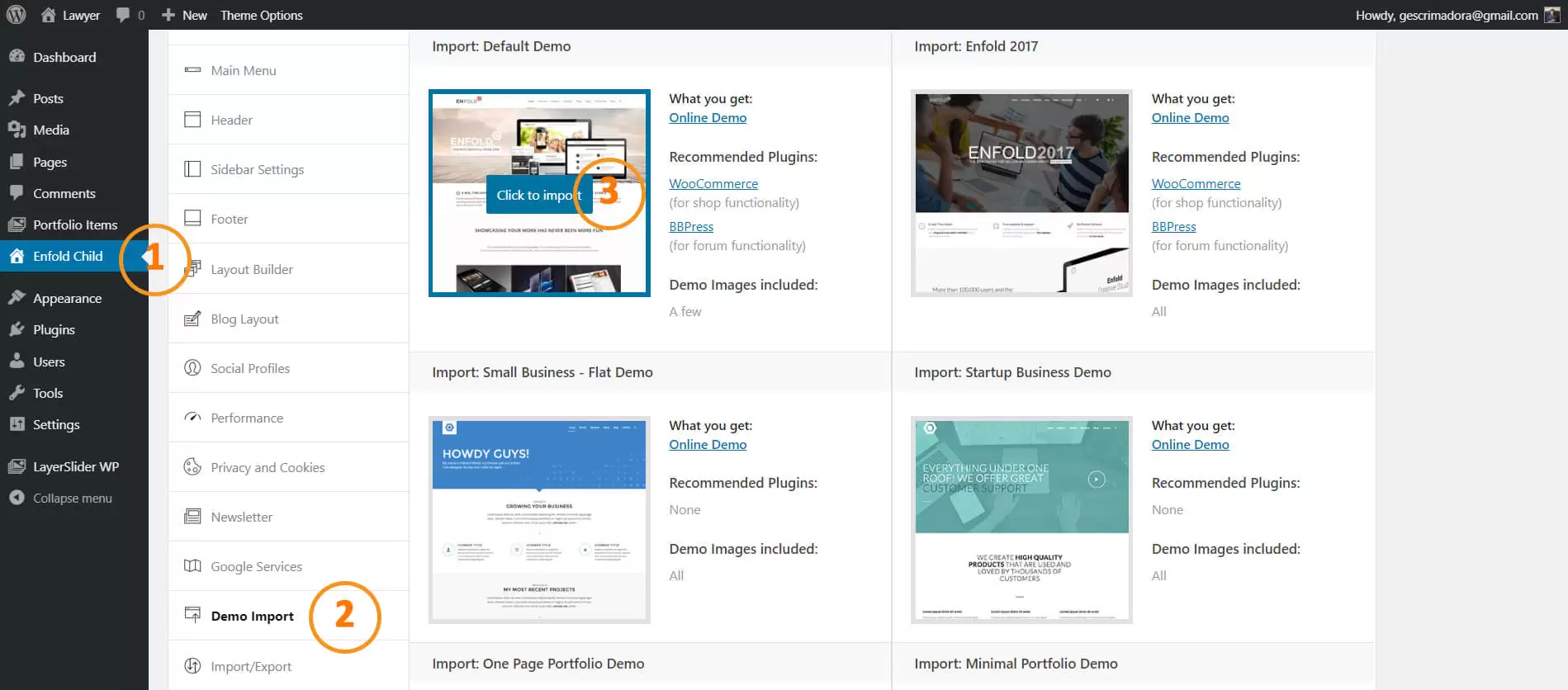
Task: Click the Privacy and Cookies icon
Action: (192, 467)
